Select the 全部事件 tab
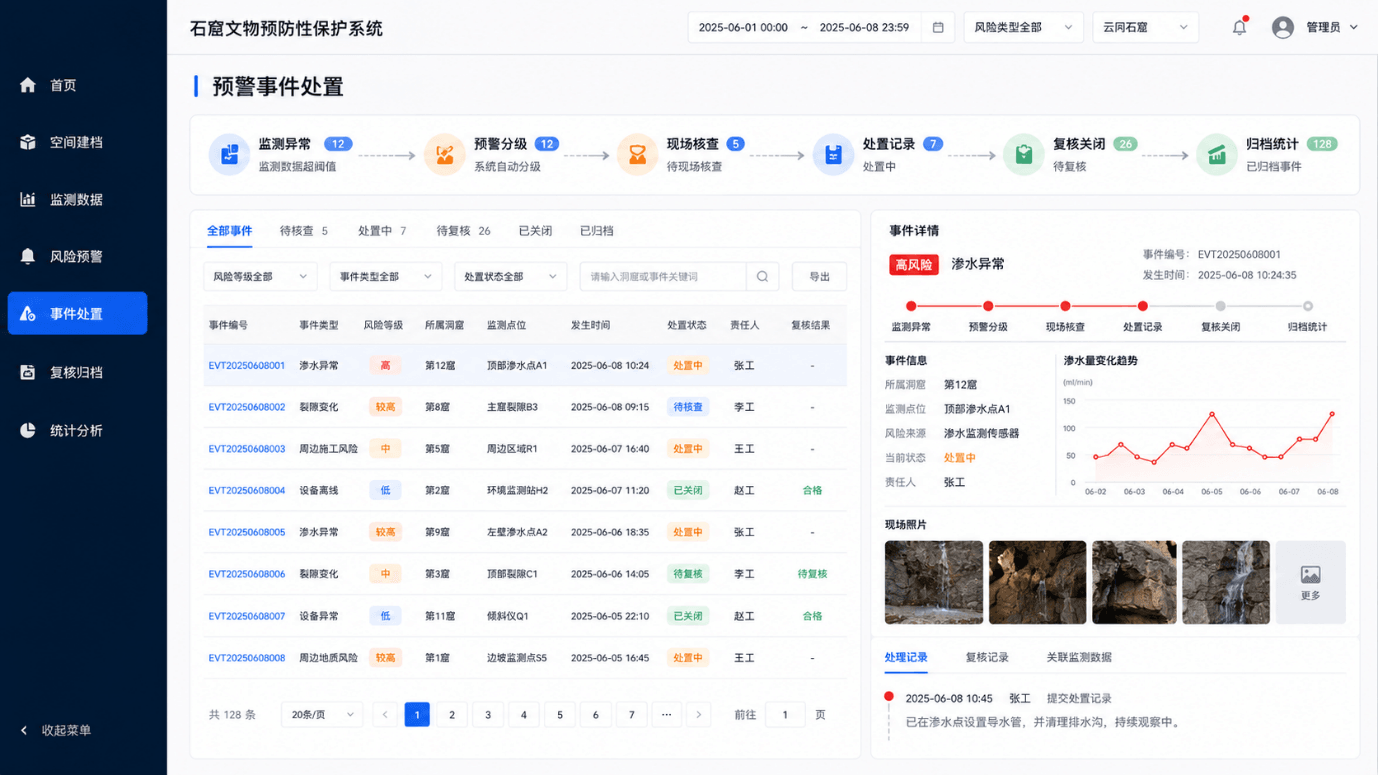The width and height of the screenshot is (1378, 775). (229, 231)
